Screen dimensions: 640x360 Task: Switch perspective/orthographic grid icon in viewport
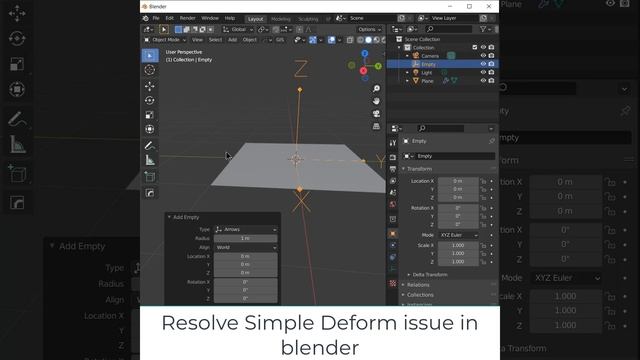click(x=376, y=126)
